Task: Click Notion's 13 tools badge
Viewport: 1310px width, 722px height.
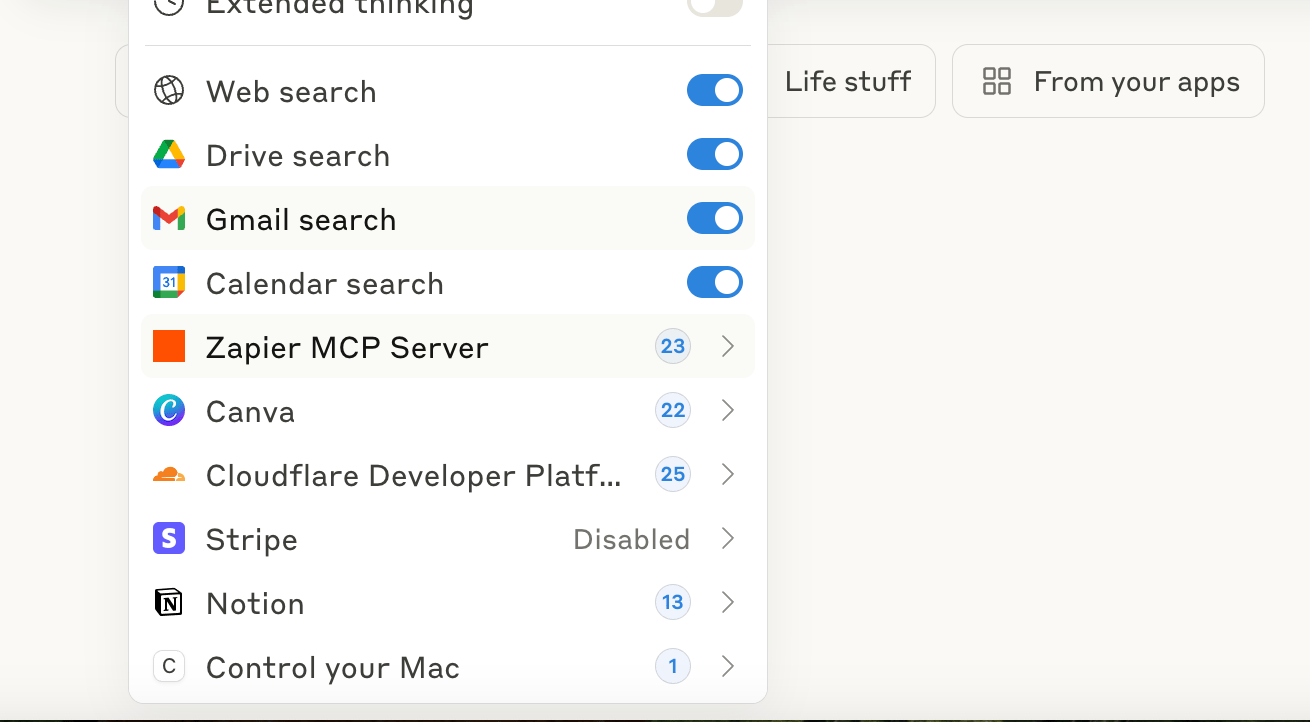Action: pyautogui.click(x=673, y=602)
